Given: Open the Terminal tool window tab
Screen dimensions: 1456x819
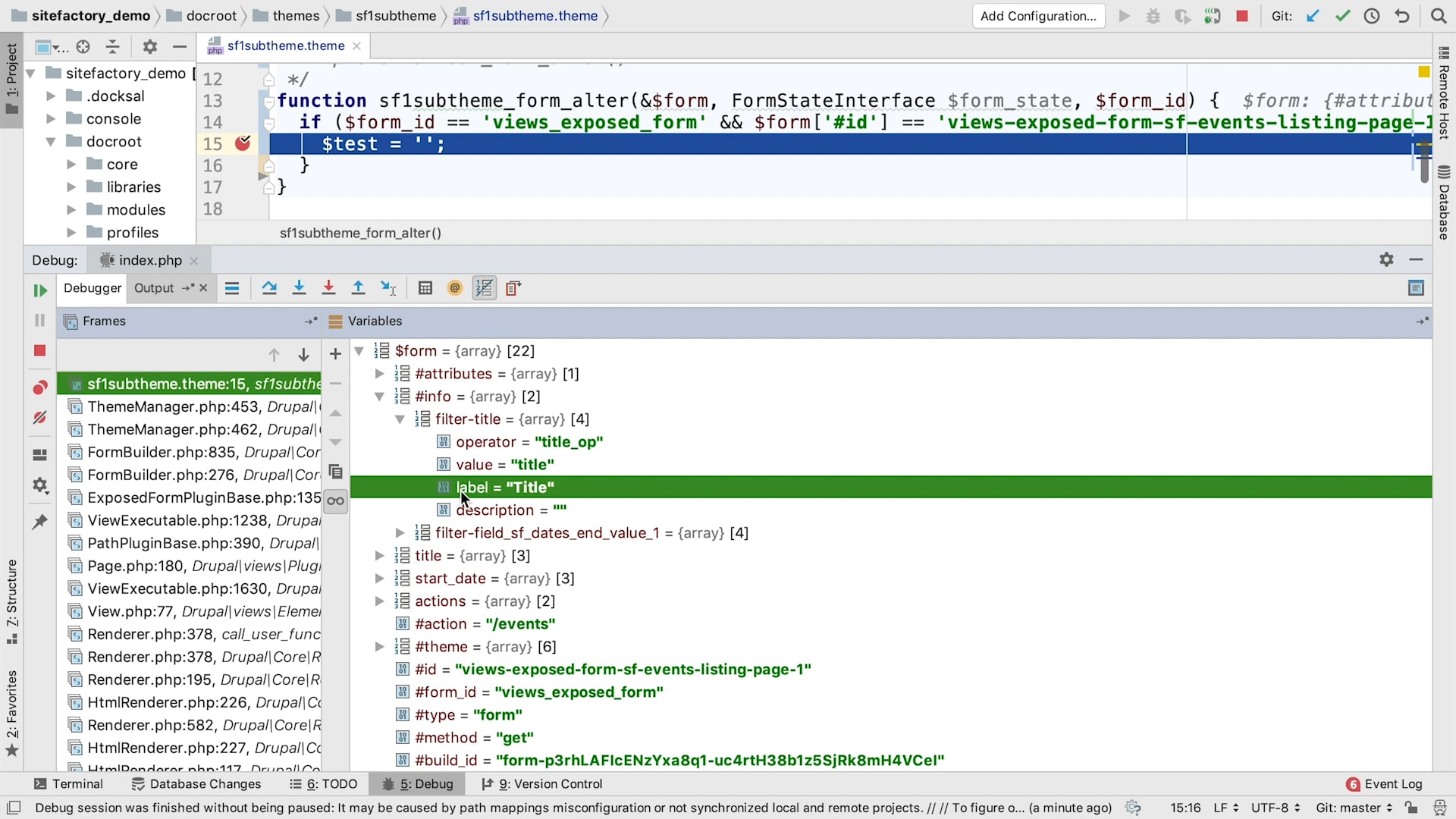Looking at the screenshot, I should [69, 784].
